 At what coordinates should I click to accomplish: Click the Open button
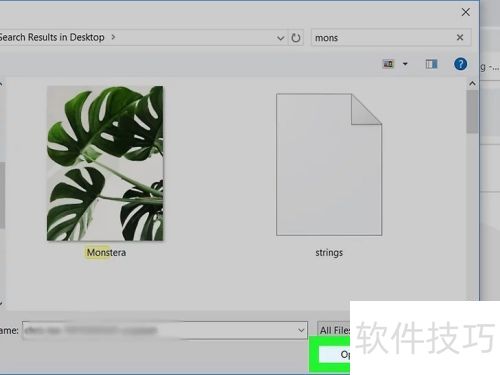[334, 354]
